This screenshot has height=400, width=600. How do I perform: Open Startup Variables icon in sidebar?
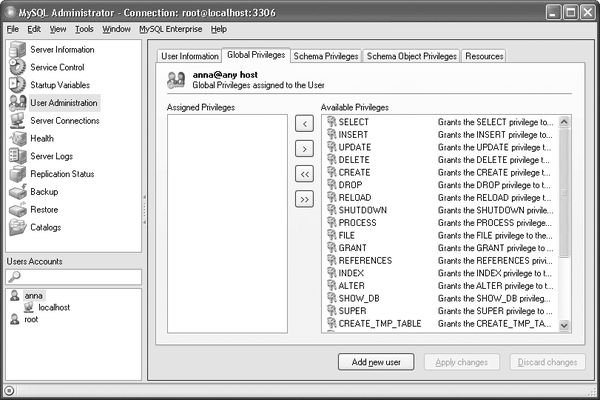point(17,85)
